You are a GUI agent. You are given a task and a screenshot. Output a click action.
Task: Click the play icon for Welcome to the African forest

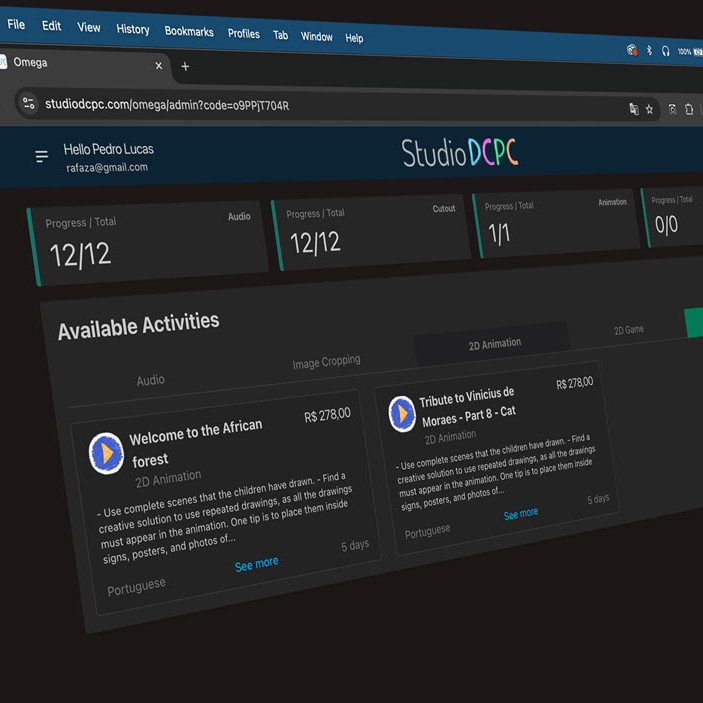107,453
